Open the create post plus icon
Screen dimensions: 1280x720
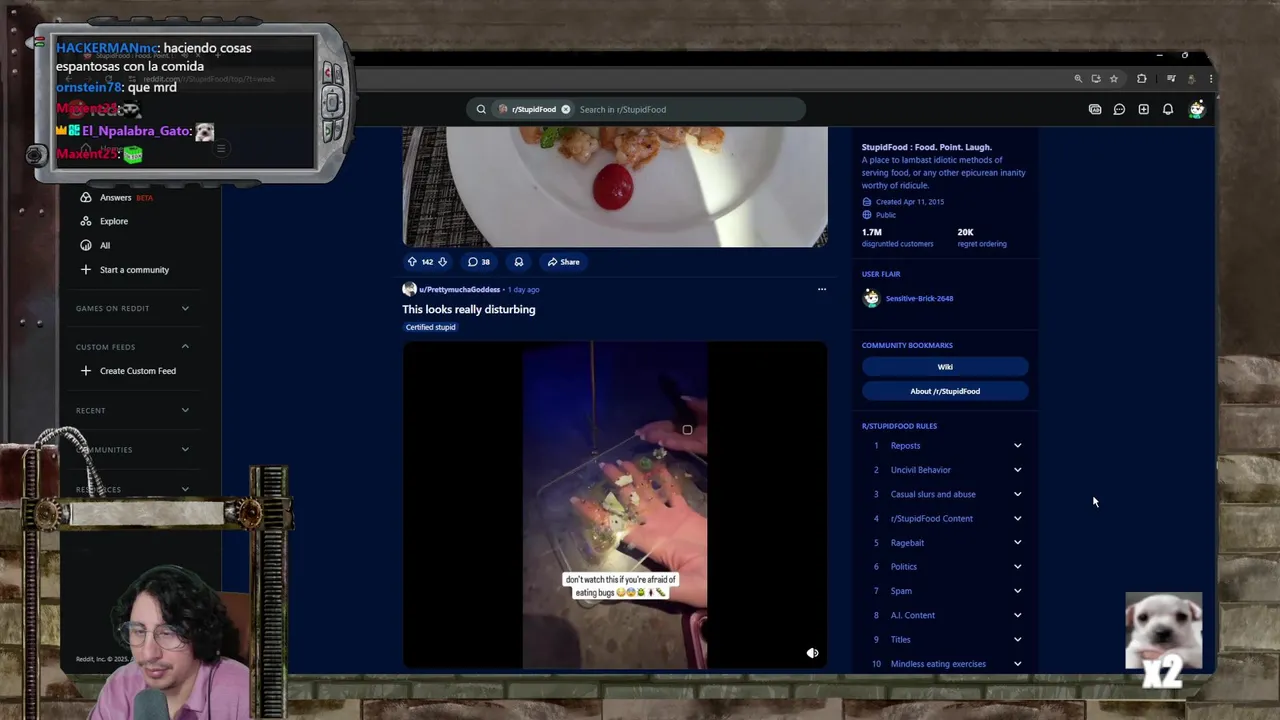tap(1143, 109)
